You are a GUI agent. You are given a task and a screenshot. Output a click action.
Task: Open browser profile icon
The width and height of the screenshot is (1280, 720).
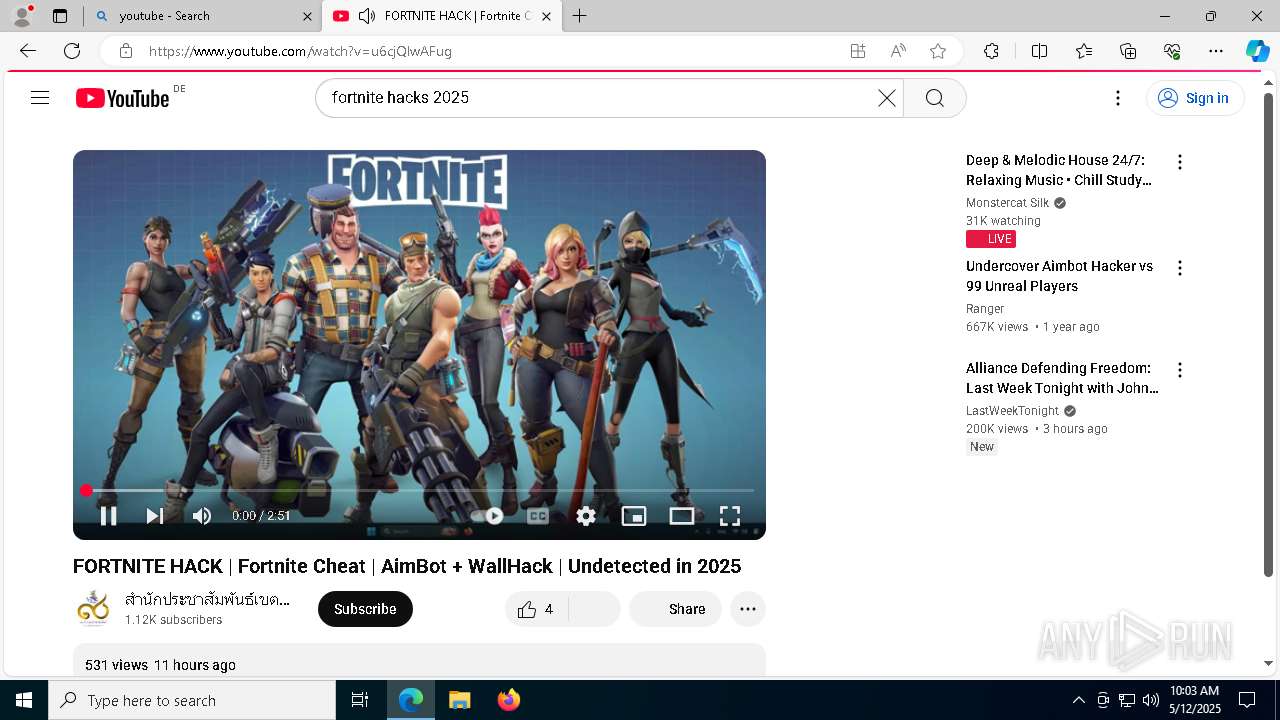21,16
